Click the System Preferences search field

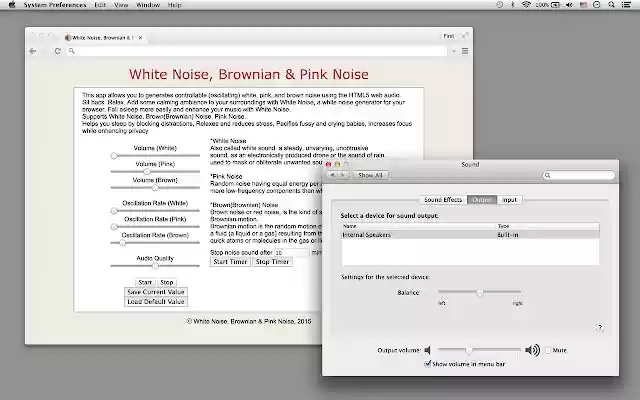point(579,175)
